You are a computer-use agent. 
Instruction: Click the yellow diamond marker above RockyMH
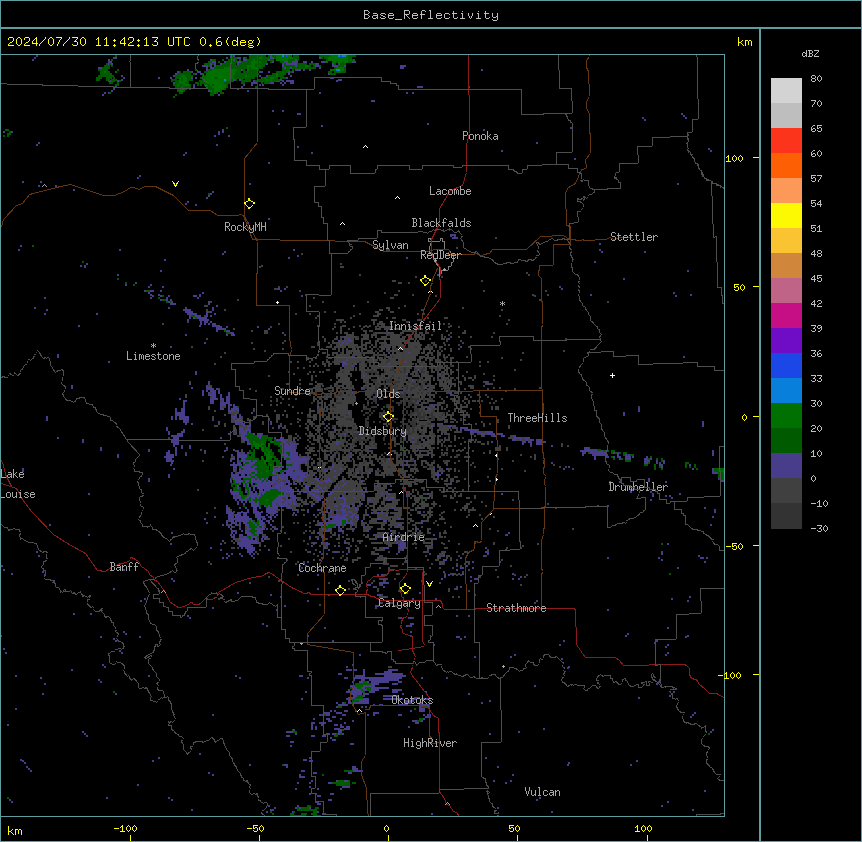coord(249,204)
